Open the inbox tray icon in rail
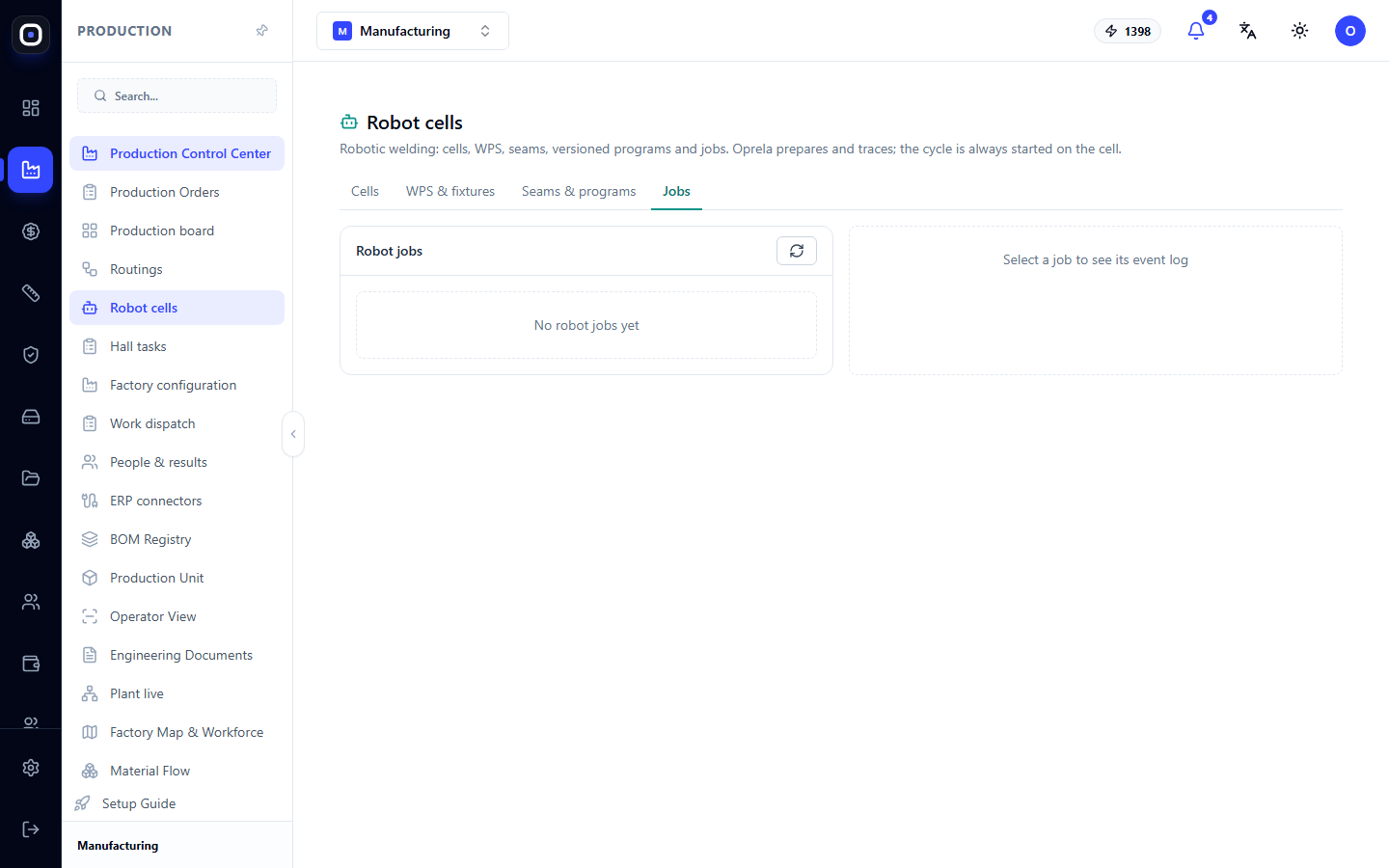The height and width of the screenshot is (868, 1389). coord(31,417)
